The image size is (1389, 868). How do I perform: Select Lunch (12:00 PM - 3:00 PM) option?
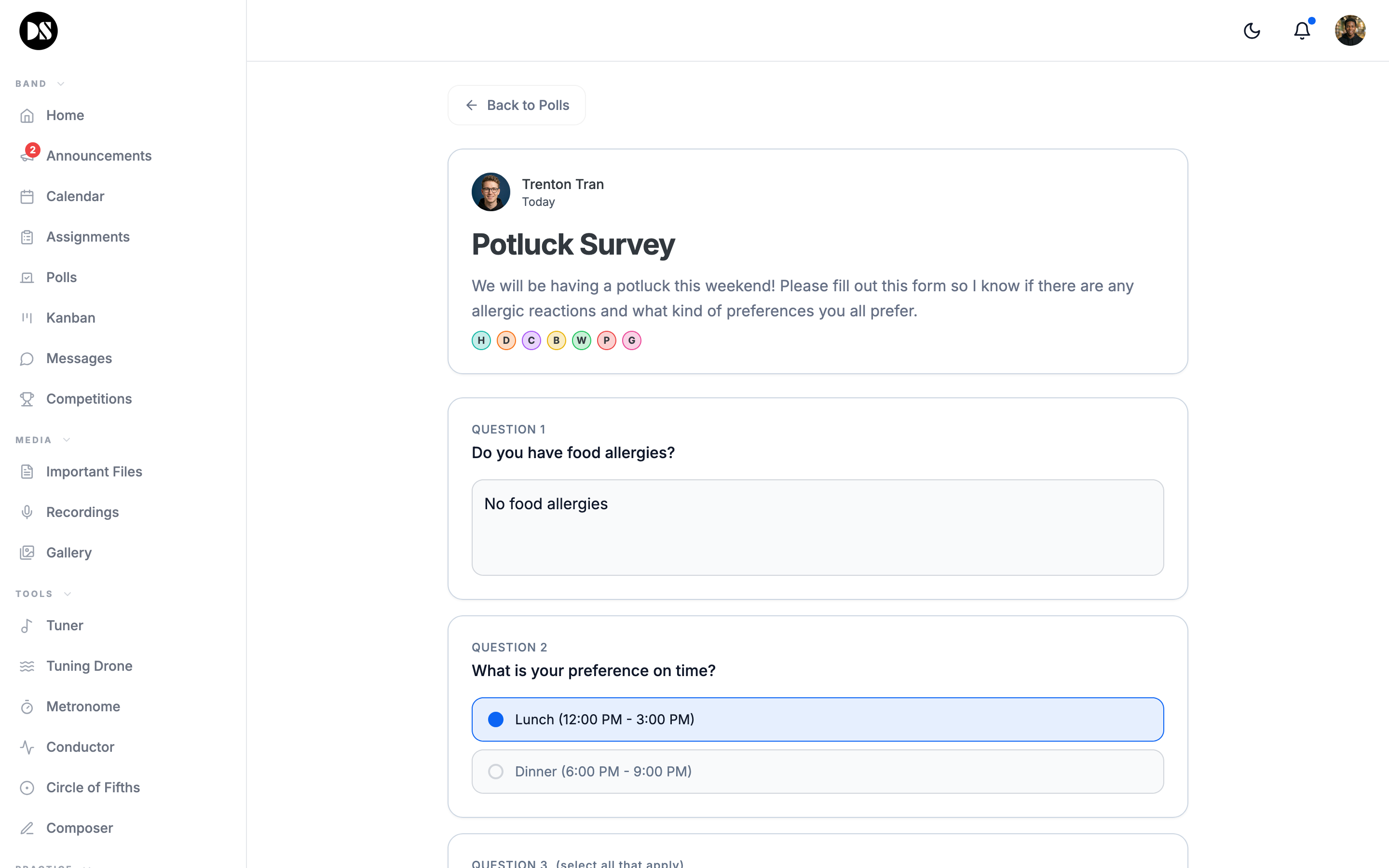pyautogui.click(x=817, y=719)
